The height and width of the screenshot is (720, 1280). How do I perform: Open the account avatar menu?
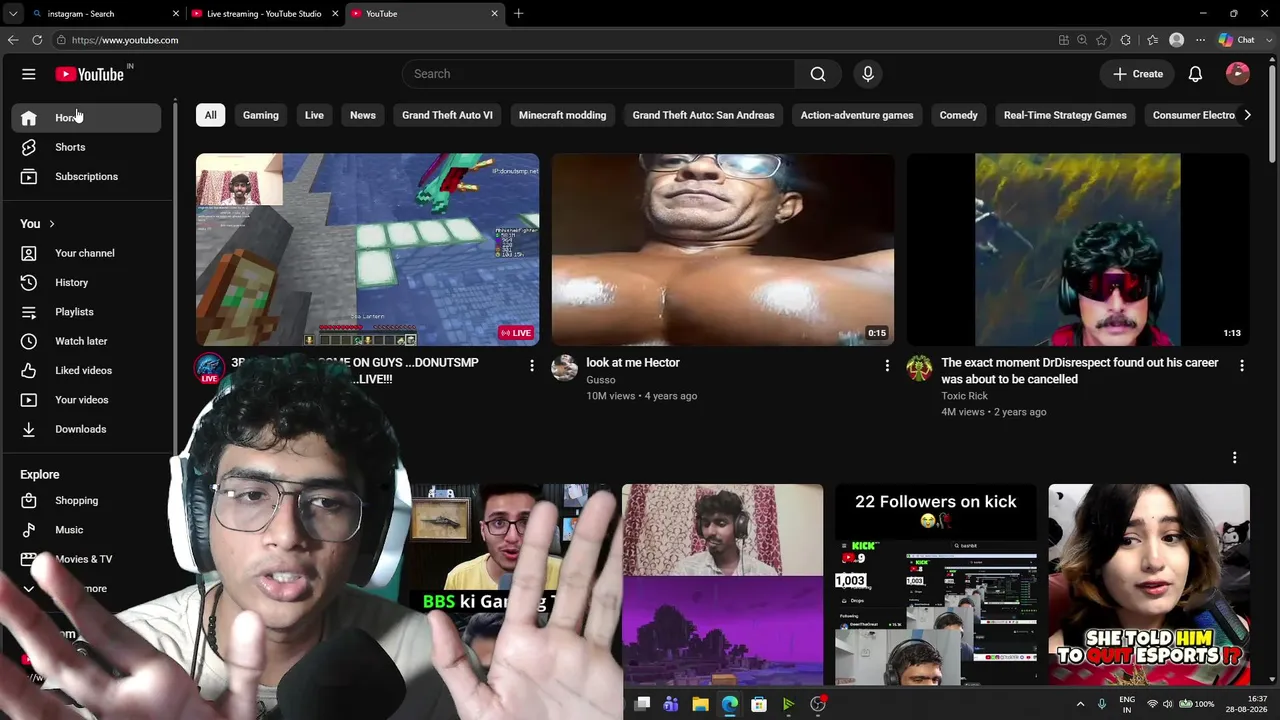coord(1238,74)
